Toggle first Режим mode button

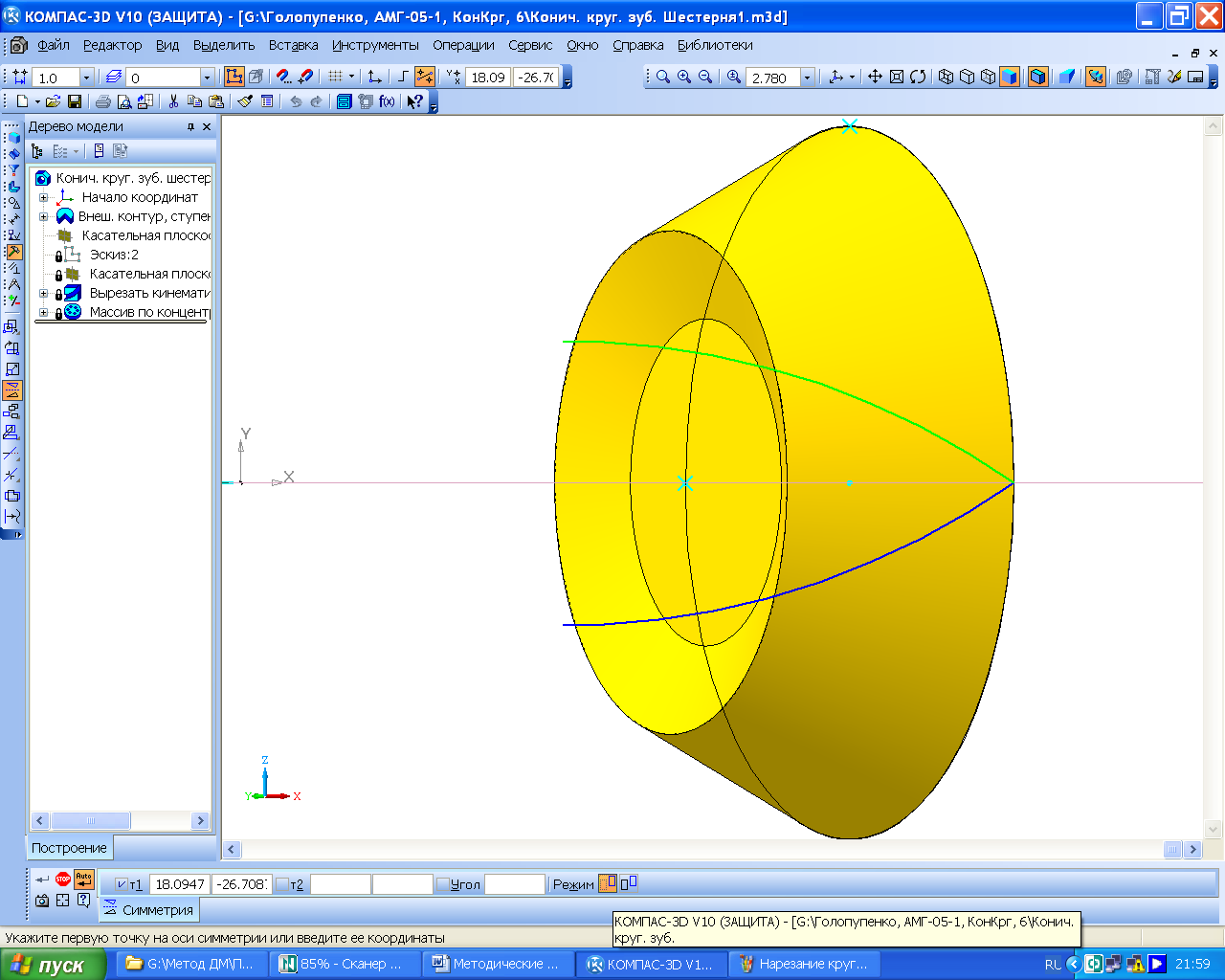pyautogui.click(x=607, y=883)
